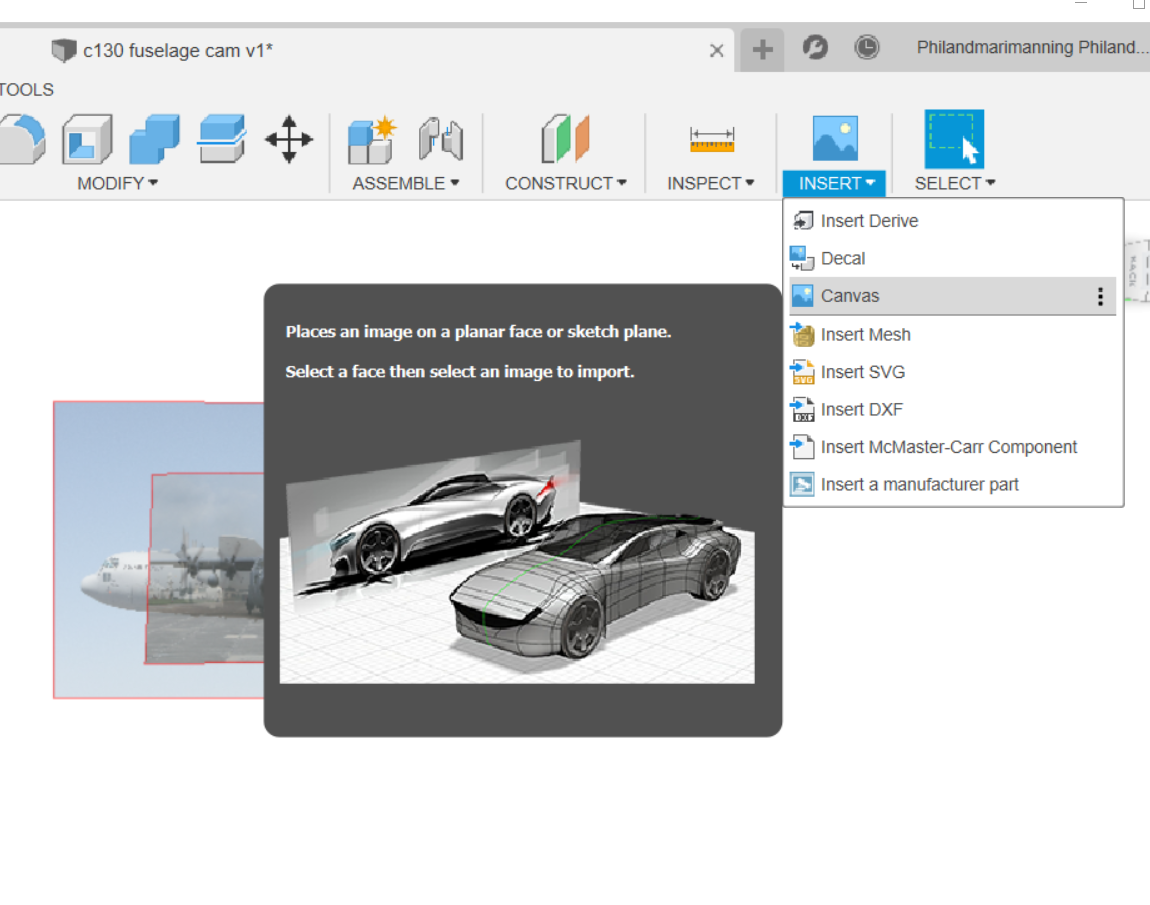The image size is (1150, 905).
Task: Choose Insert Derive from menu
Action: (953, 221)
